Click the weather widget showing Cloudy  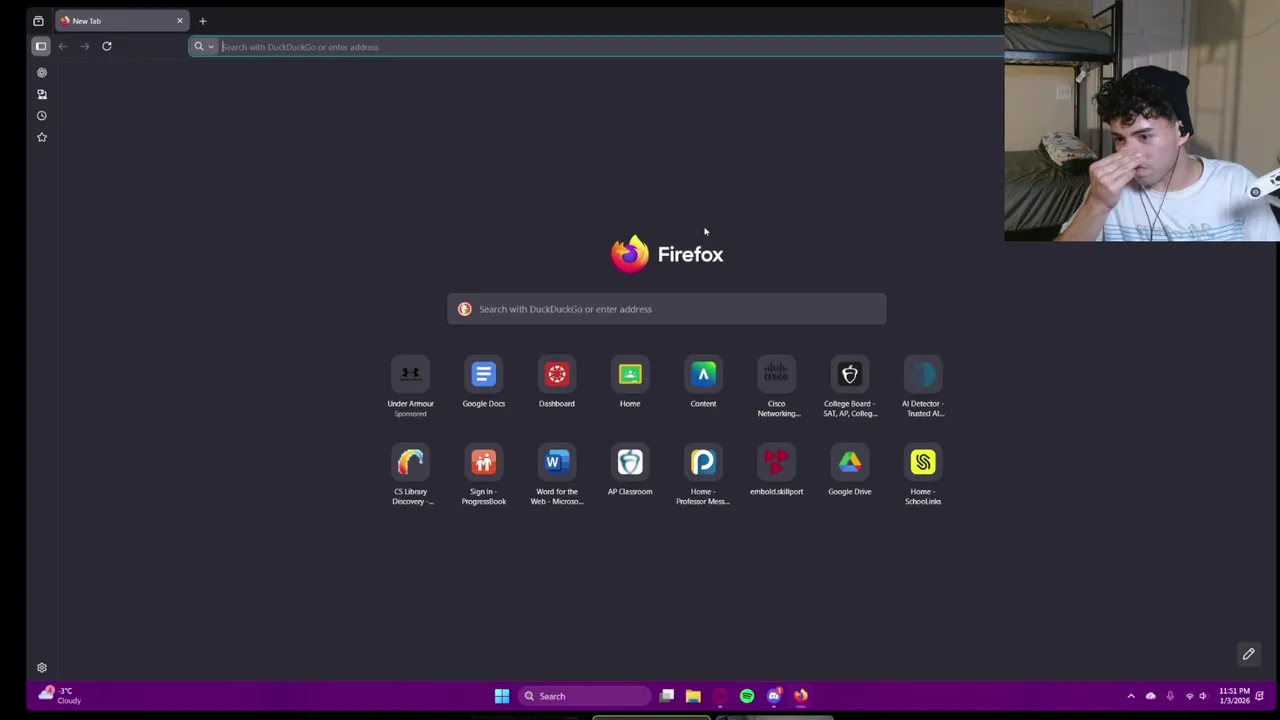[59, 696]
